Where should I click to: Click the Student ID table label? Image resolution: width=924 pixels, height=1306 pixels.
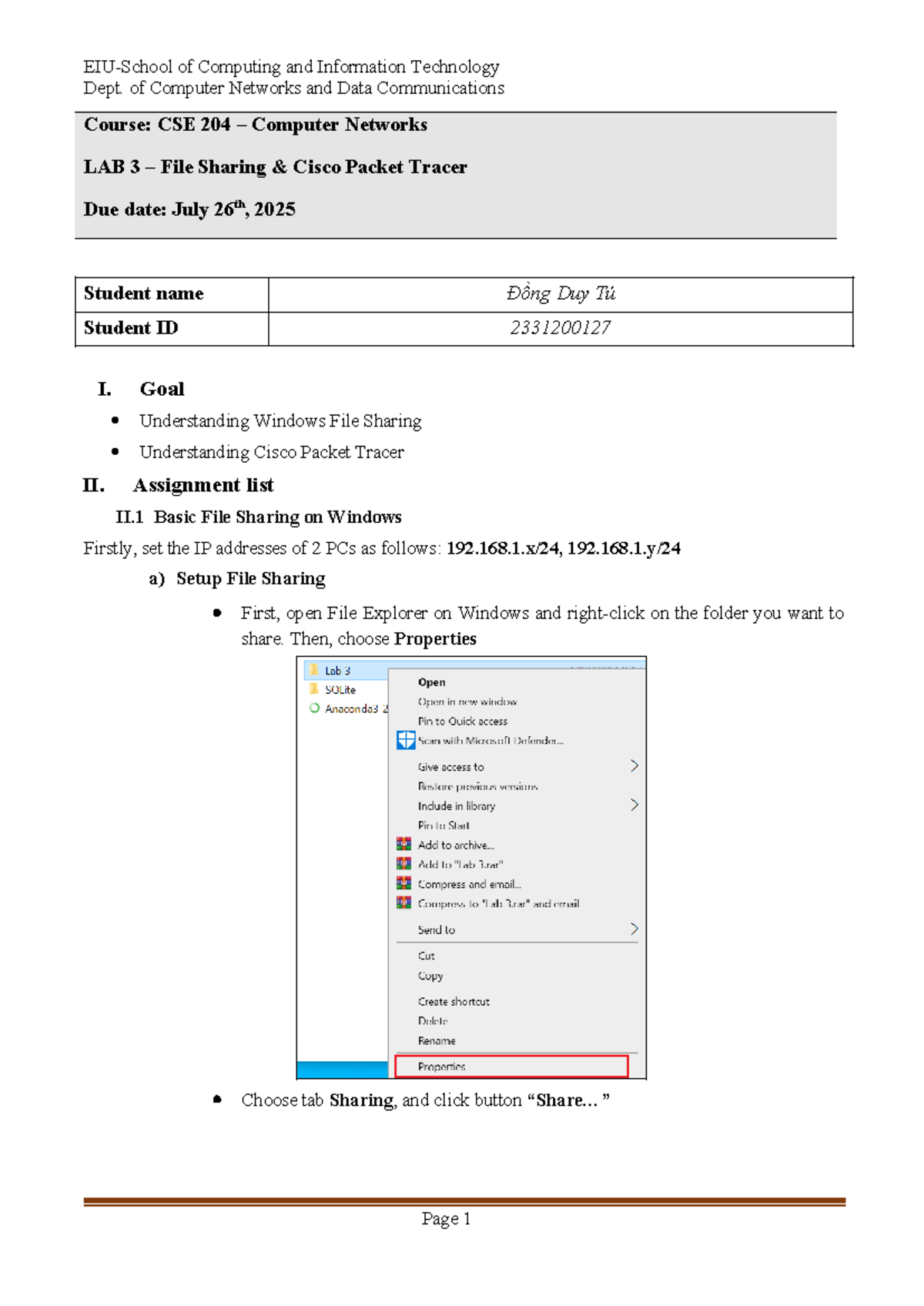click(131, 328)
